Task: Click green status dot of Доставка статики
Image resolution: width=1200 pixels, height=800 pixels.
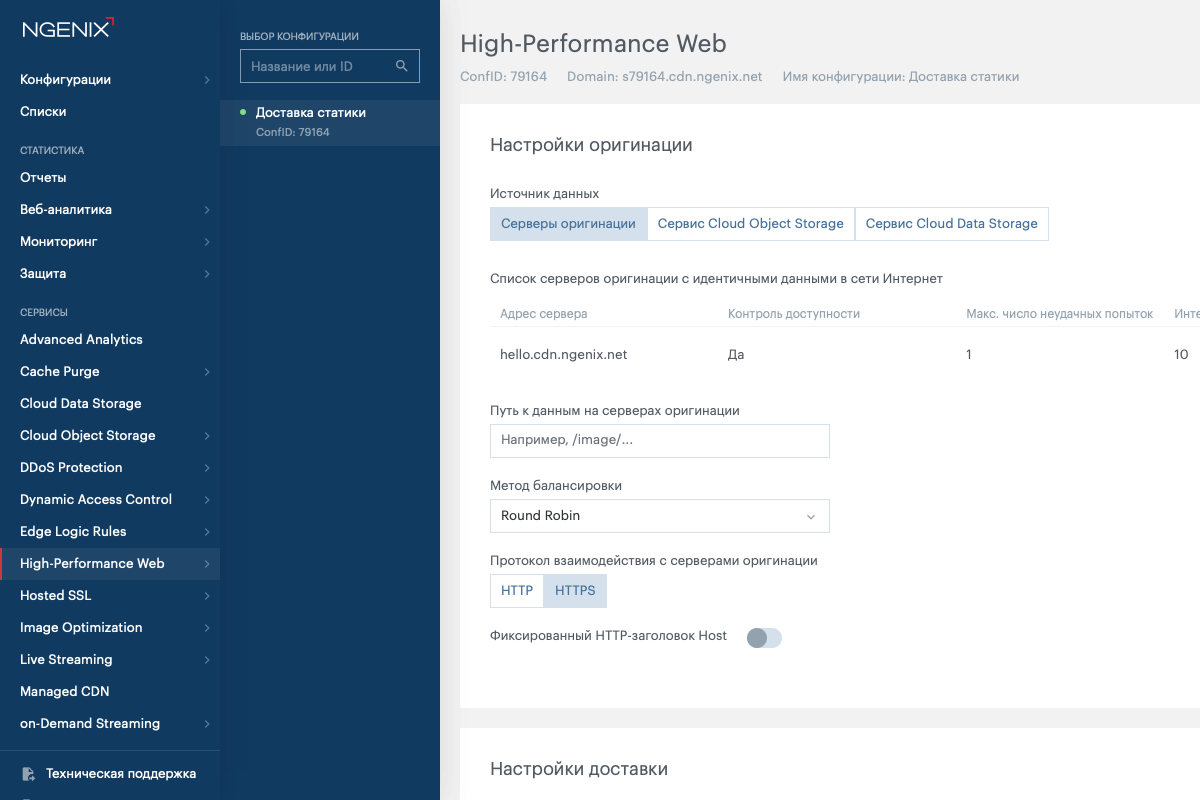Action: click(243, 113)
